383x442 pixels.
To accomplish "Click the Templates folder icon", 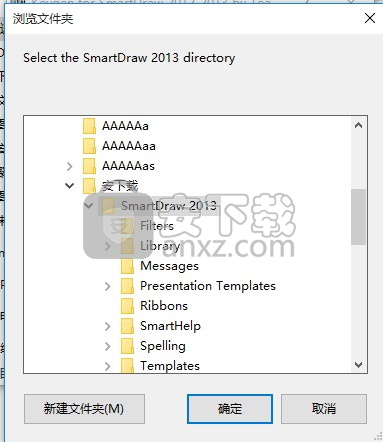I will click(127, 366).
